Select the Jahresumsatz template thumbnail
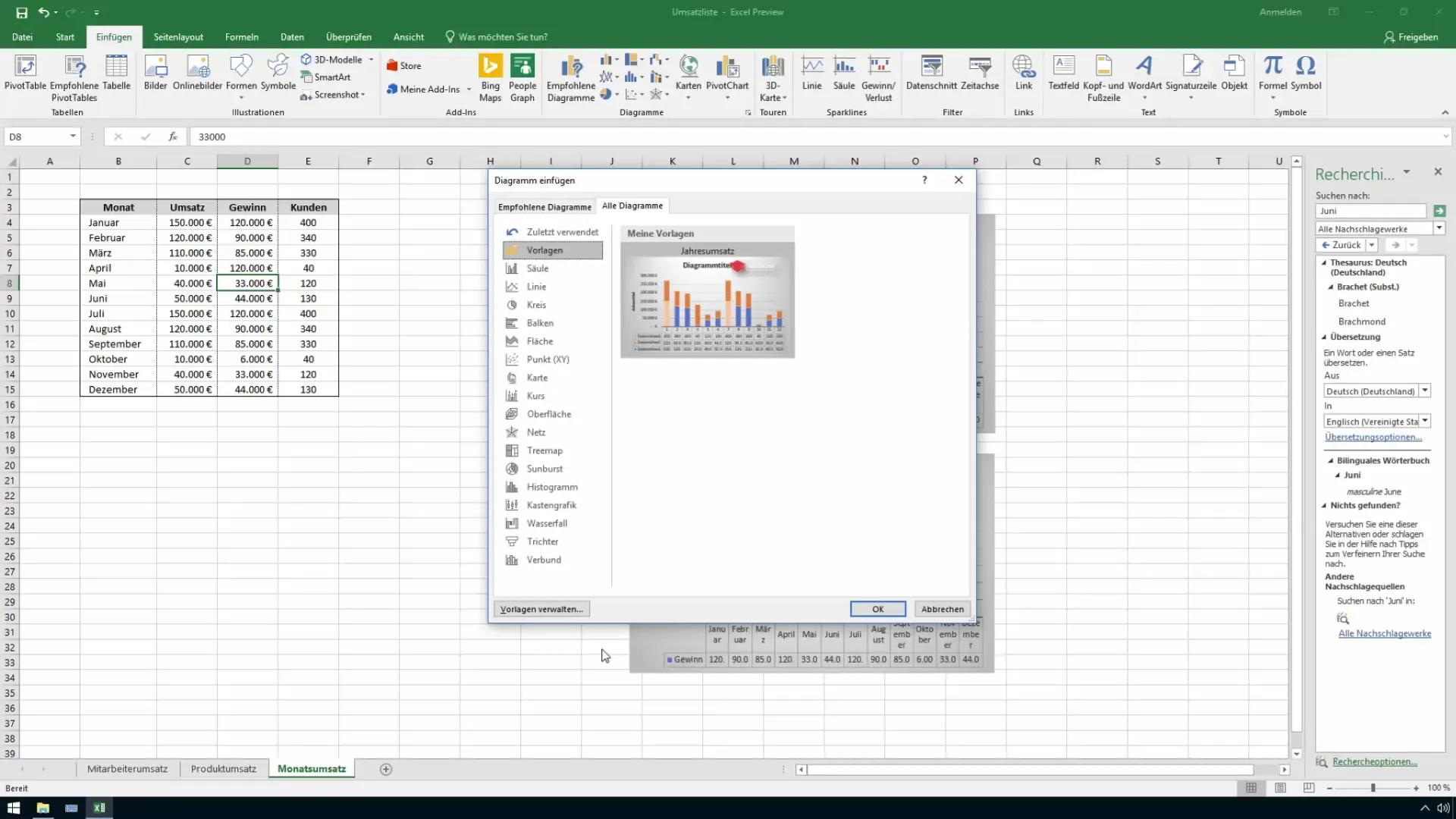The height and width of the screenshot is (819, 1456). click(x=708, y=300)
